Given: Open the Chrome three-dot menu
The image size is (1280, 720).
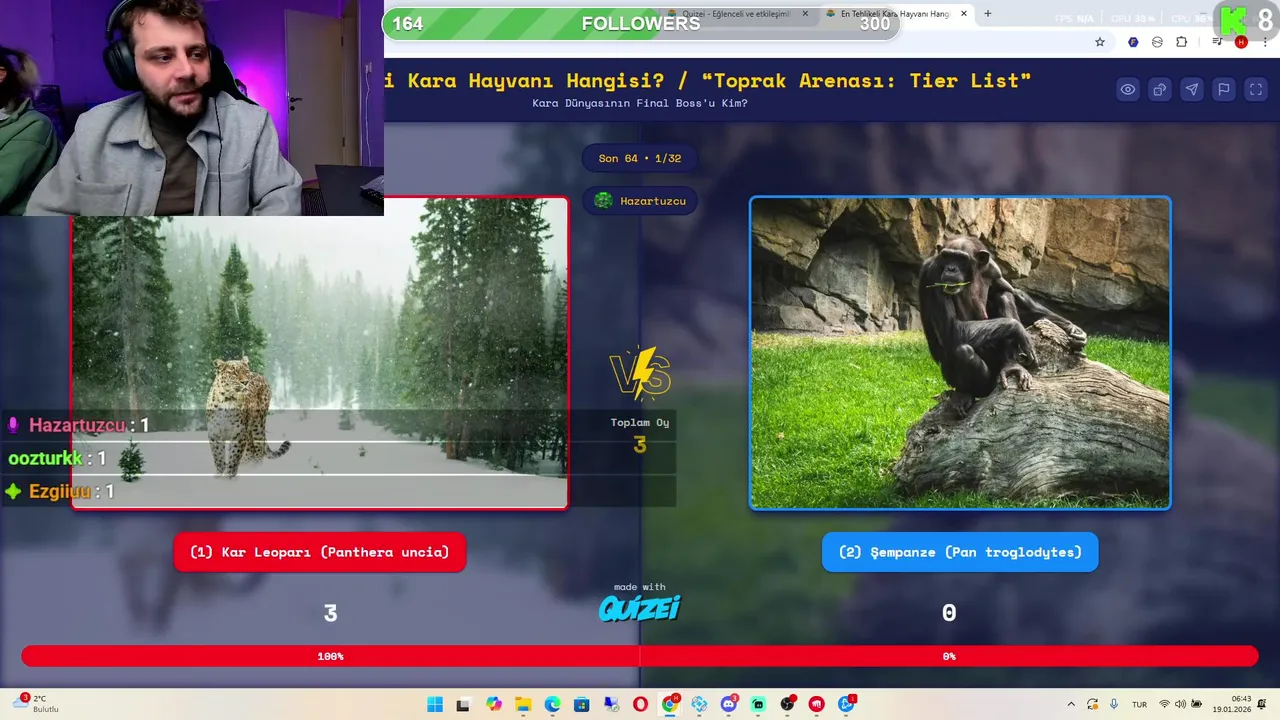Looking at the screenshot, I should click(x=1265, y=42).
